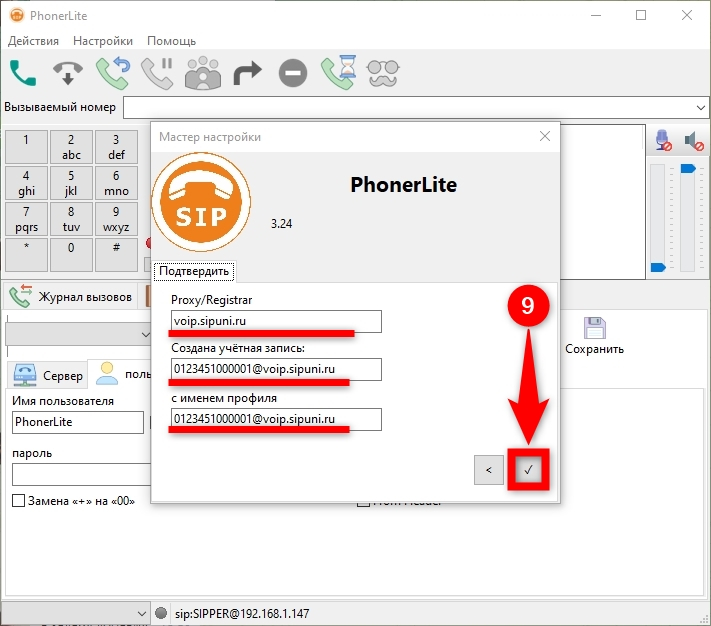711x626 pixels.
Task: Open the conference call people icon
Action: (x=203, y=73)
